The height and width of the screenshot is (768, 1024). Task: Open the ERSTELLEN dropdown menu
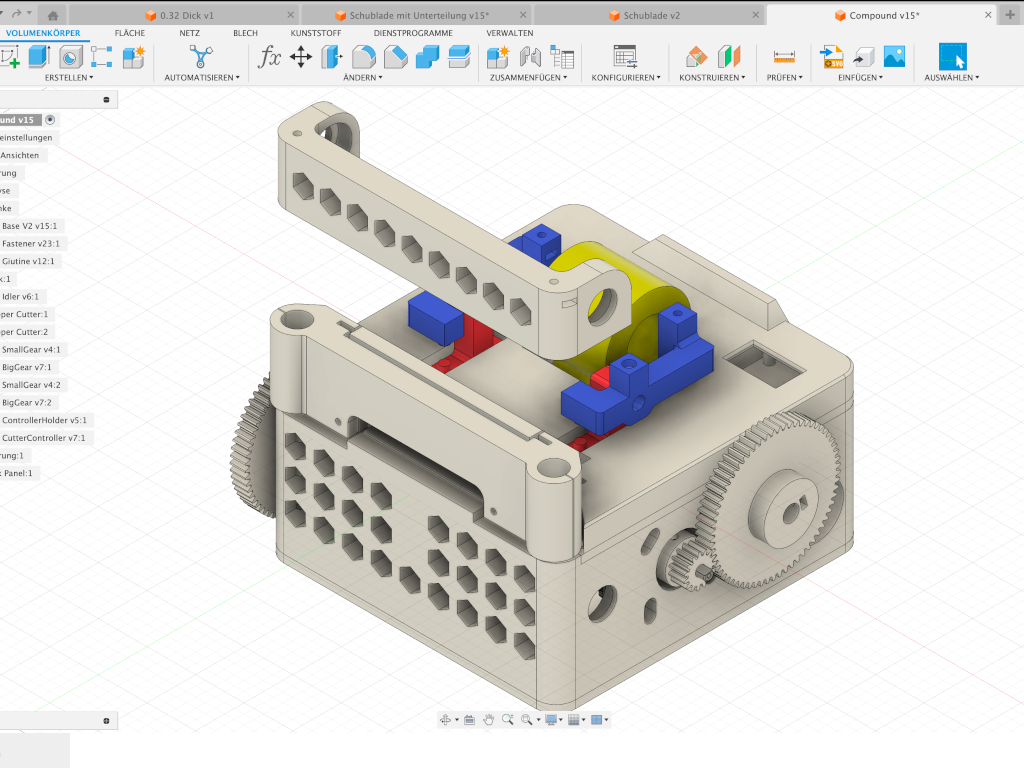click(x=69, y=78)
